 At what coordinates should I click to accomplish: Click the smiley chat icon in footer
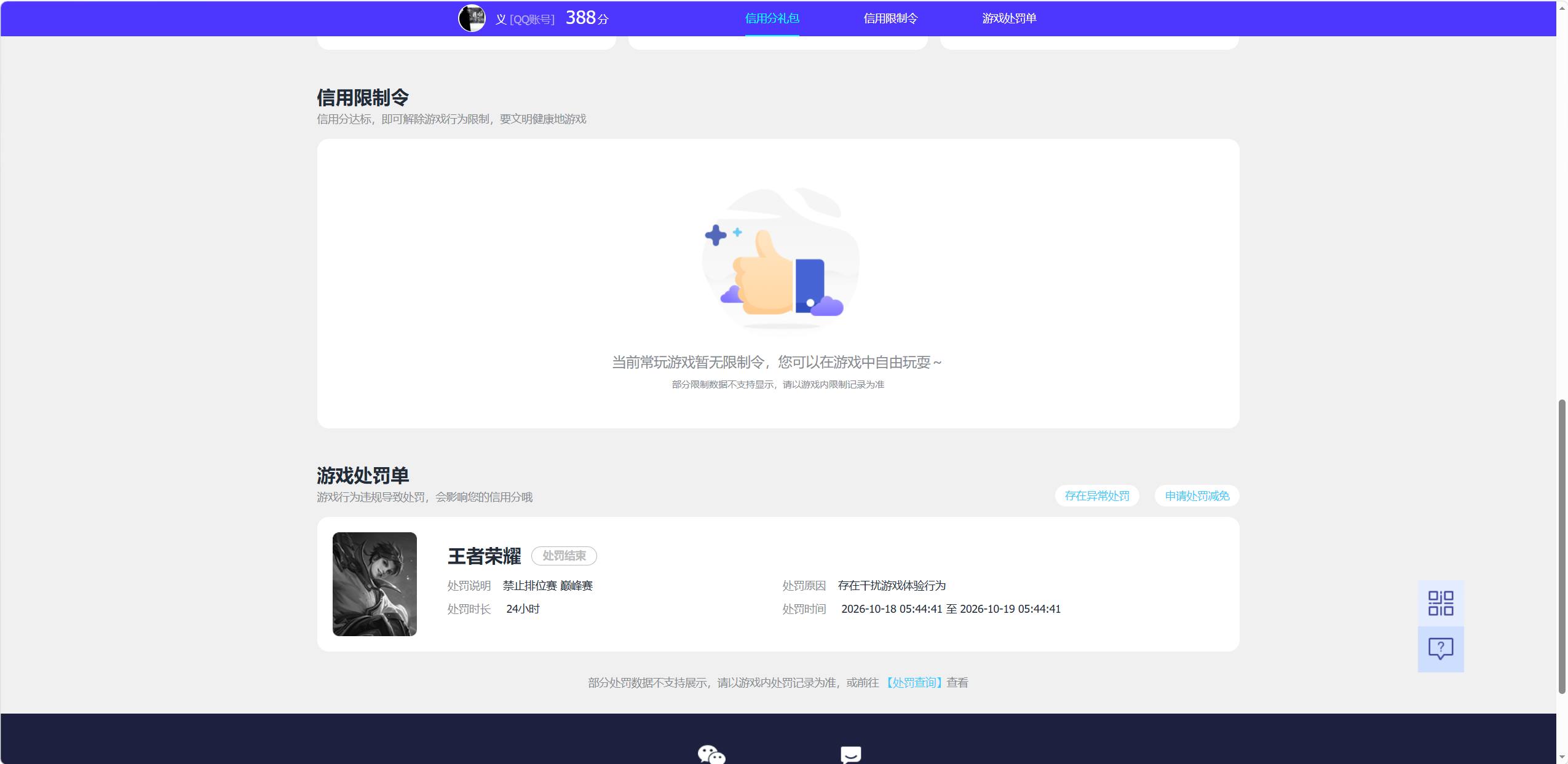[x=850, y=755]
